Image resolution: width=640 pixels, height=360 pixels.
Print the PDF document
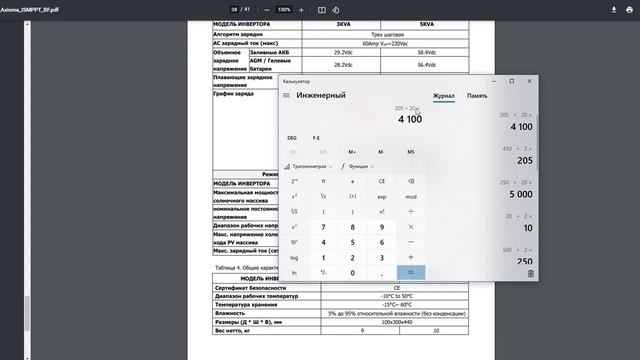pos(629,10)
